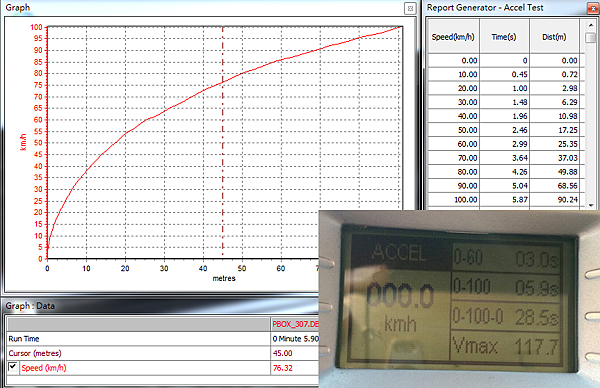The image size is (600, 388).
Task: Click the scroll up arrow in Report Generator
Action: tap(591, 25)
